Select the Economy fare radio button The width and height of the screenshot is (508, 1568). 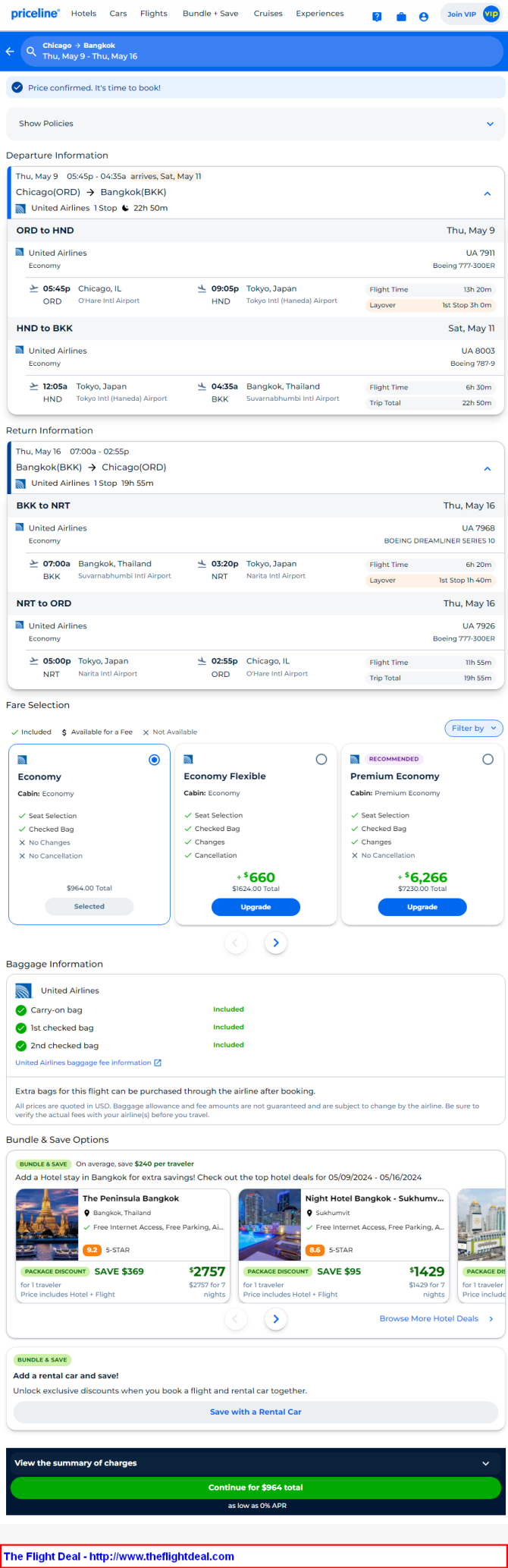pos(155,760)
